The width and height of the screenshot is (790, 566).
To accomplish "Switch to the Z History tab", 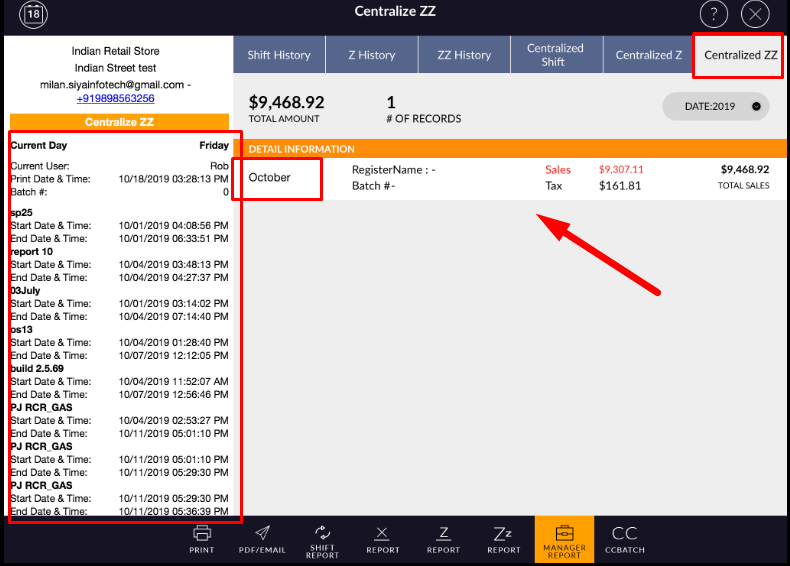I will [371, 55].
